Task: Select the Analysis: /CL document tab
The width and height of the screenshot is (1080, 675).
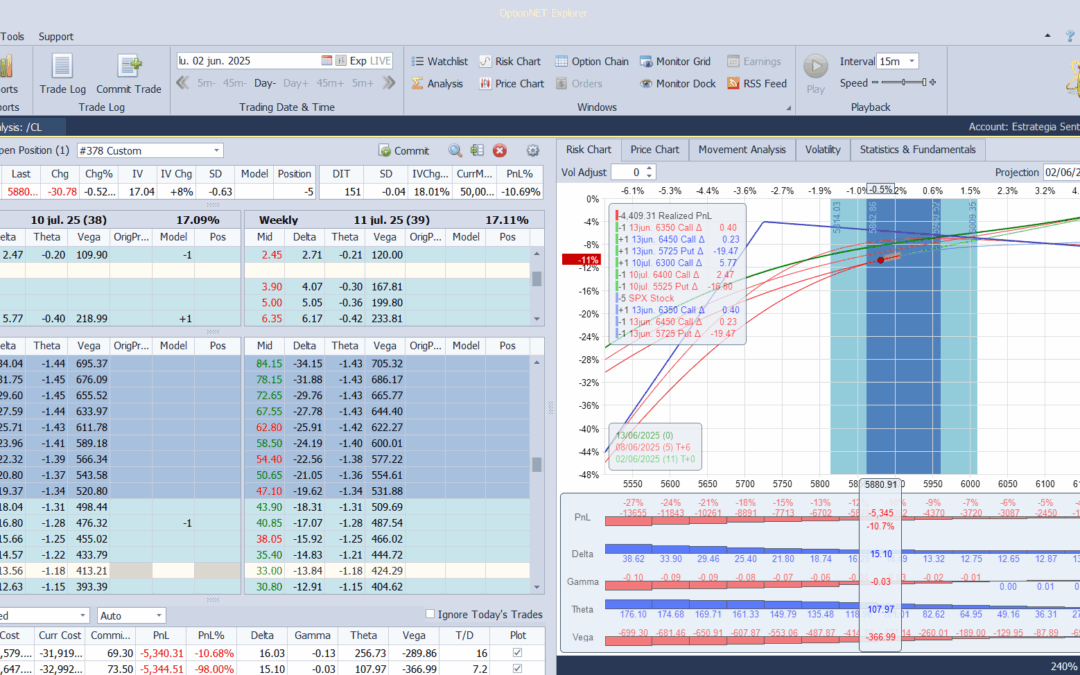Action: (31, 127)
